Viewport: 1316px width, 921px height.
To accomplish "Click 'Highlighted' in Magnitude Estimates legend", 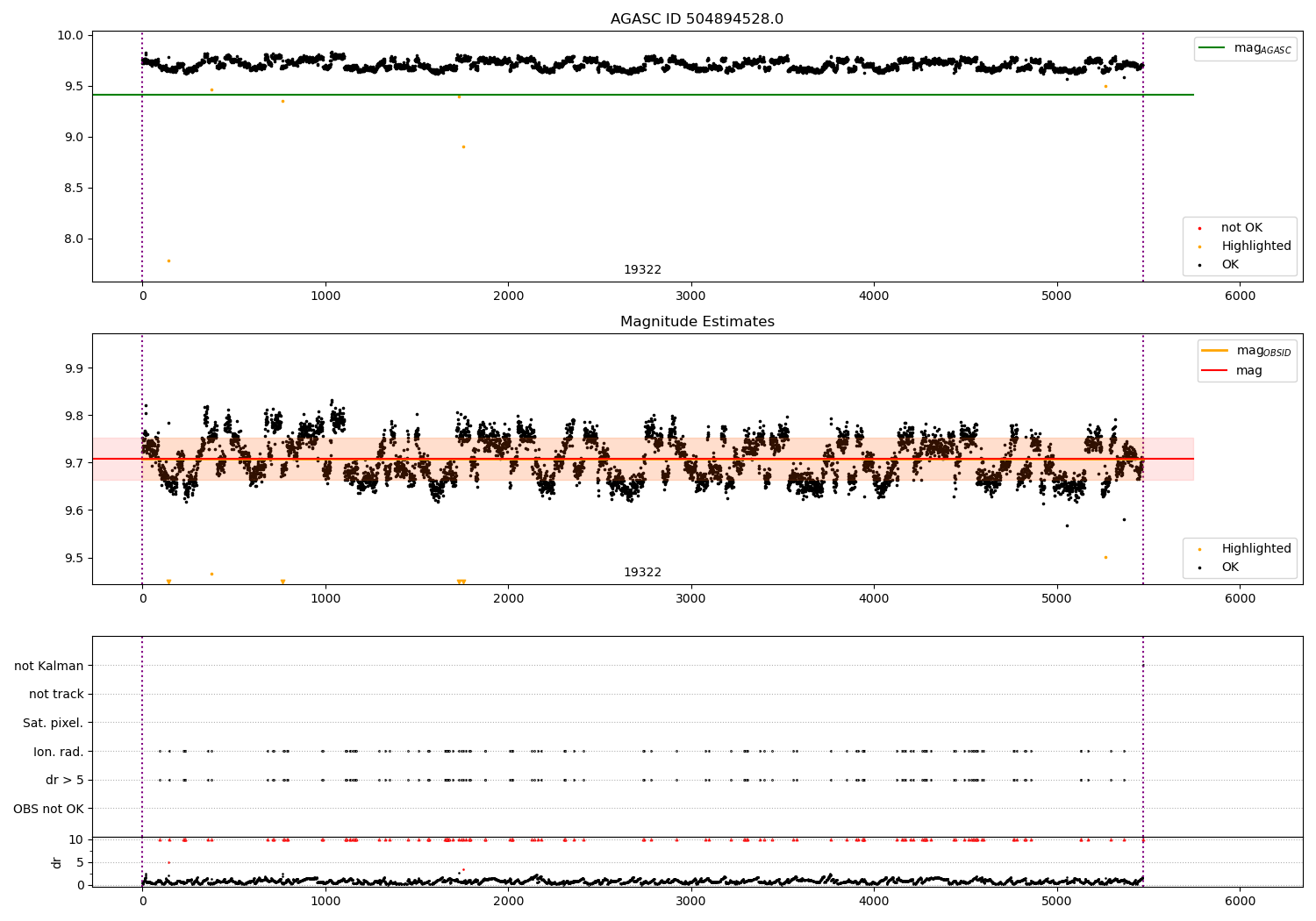I will [x=1256, y=549].
